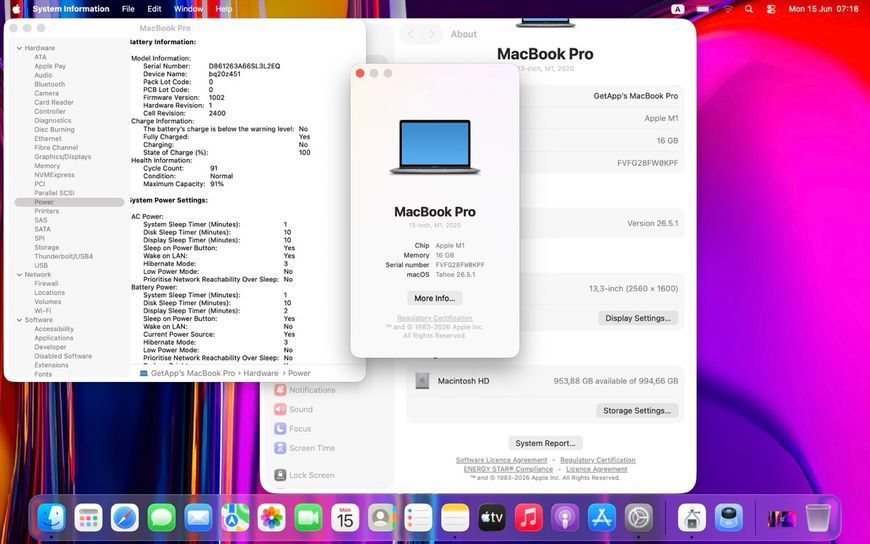This screenshot has width=870, height=544.
Task: Open Software Licence Agreement link
Action: (x=502, y=460)
